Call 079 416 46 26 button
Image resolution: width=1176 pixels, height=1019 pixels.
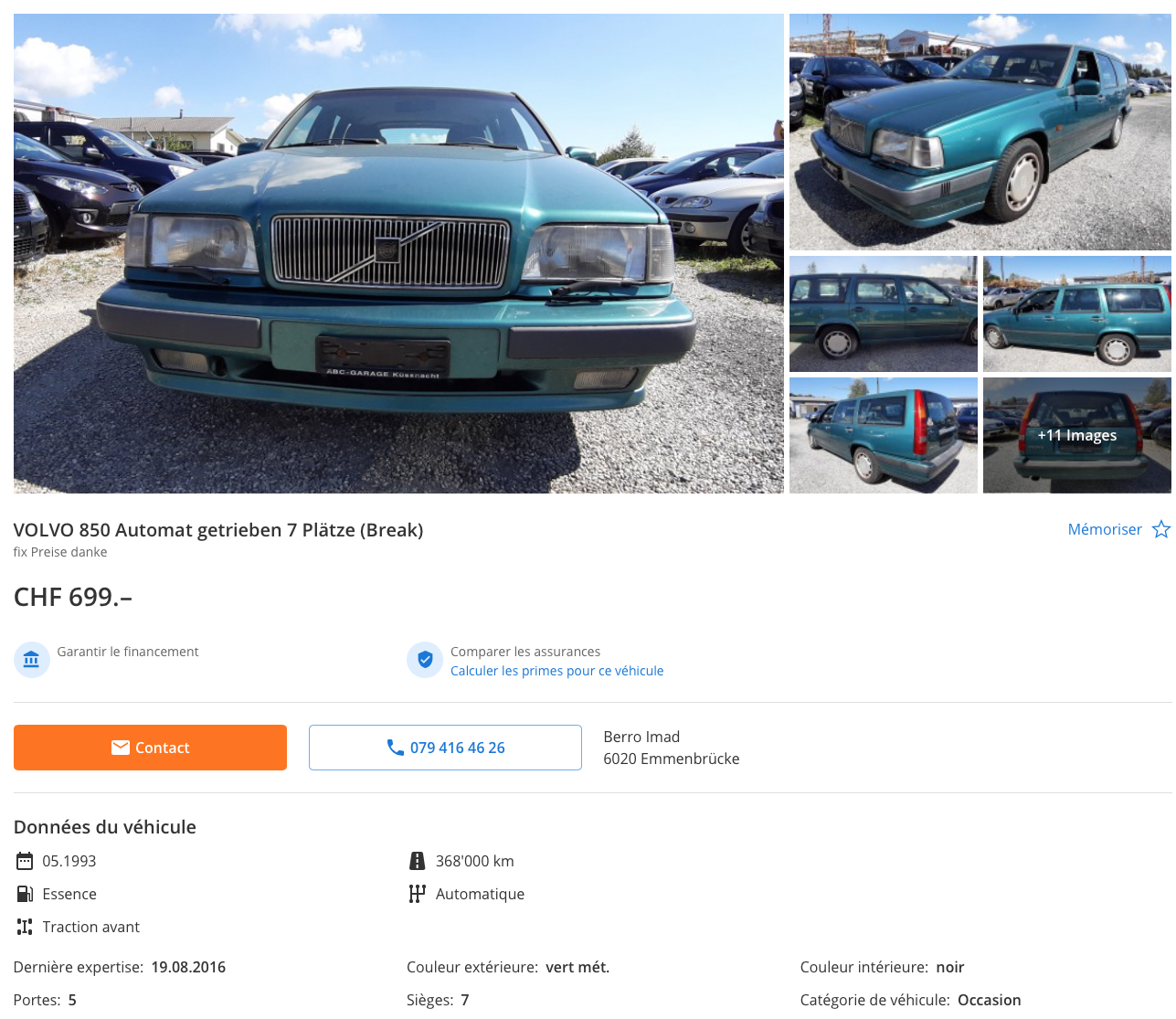pyautogui.click(x=445, y=748)
